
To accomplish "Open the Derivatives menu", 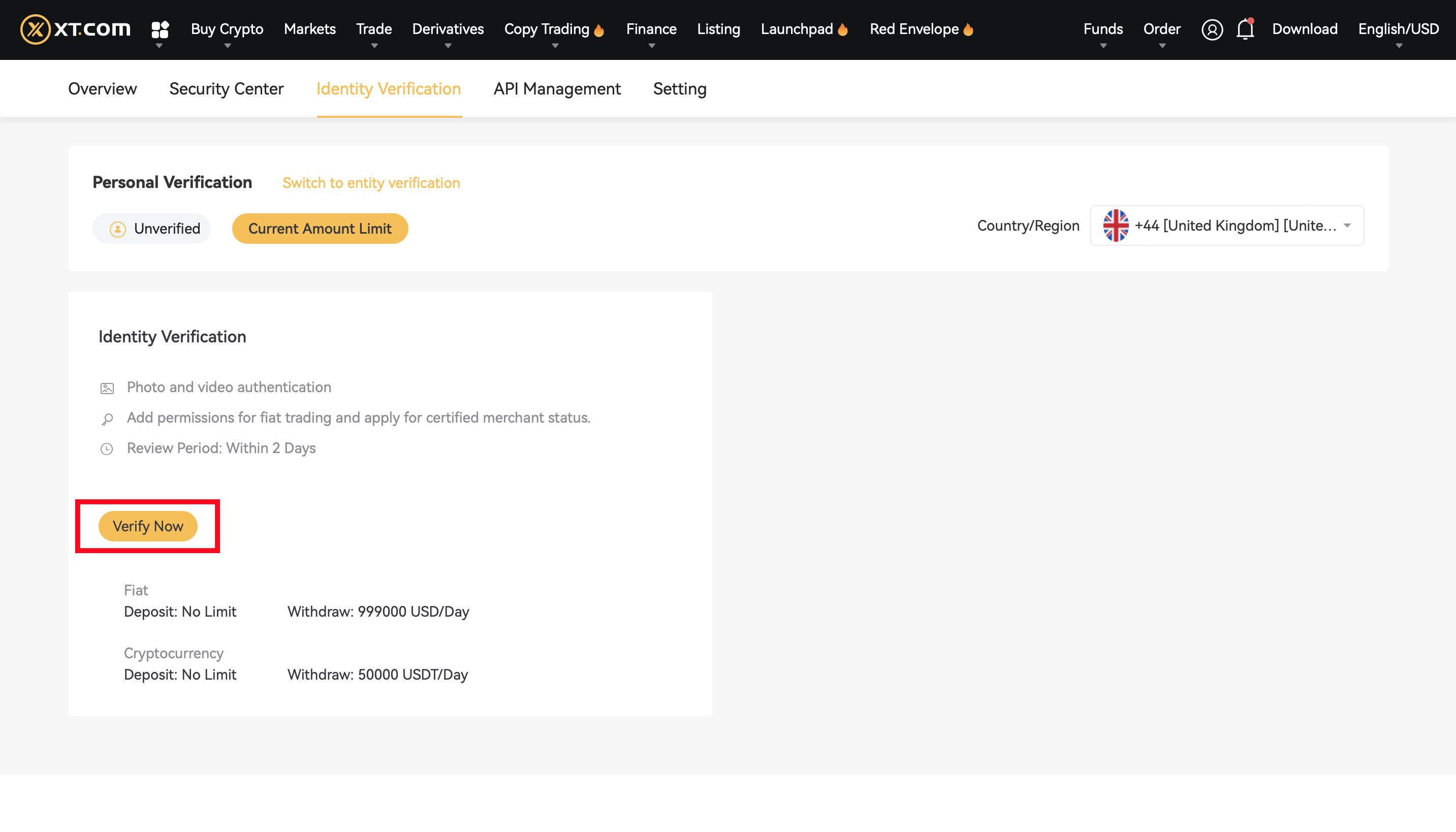I will [448, 29].
